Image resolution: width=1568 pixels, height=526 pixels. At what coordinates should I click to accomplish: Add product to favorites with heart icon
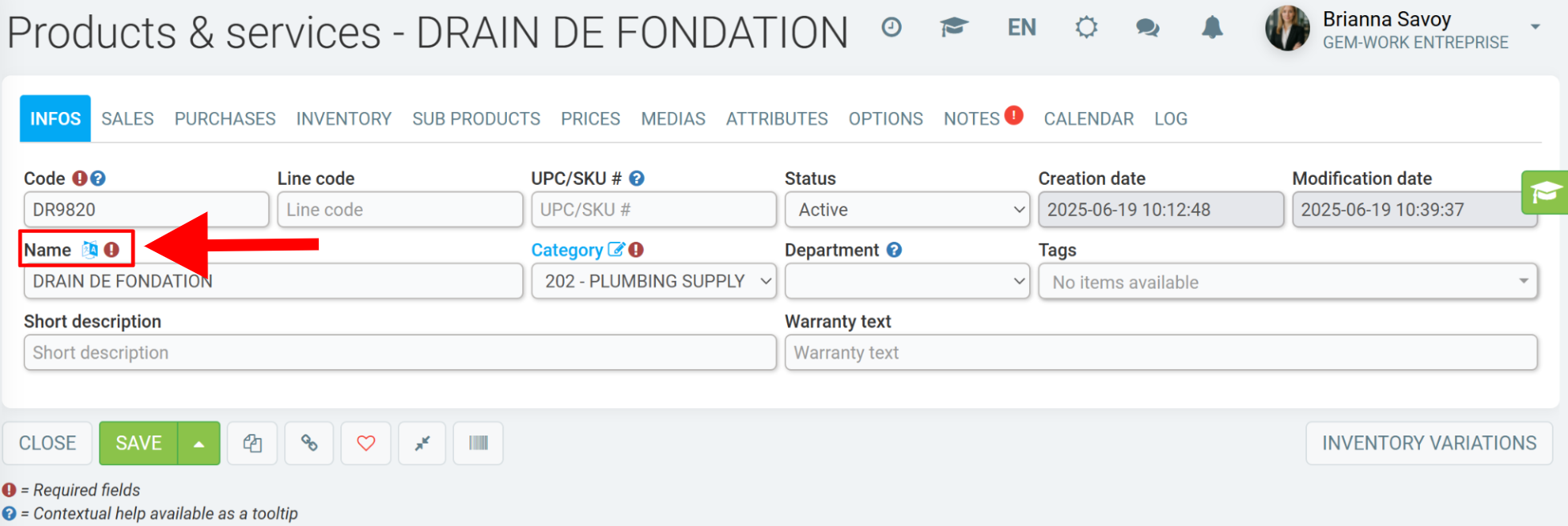point(366,443)
